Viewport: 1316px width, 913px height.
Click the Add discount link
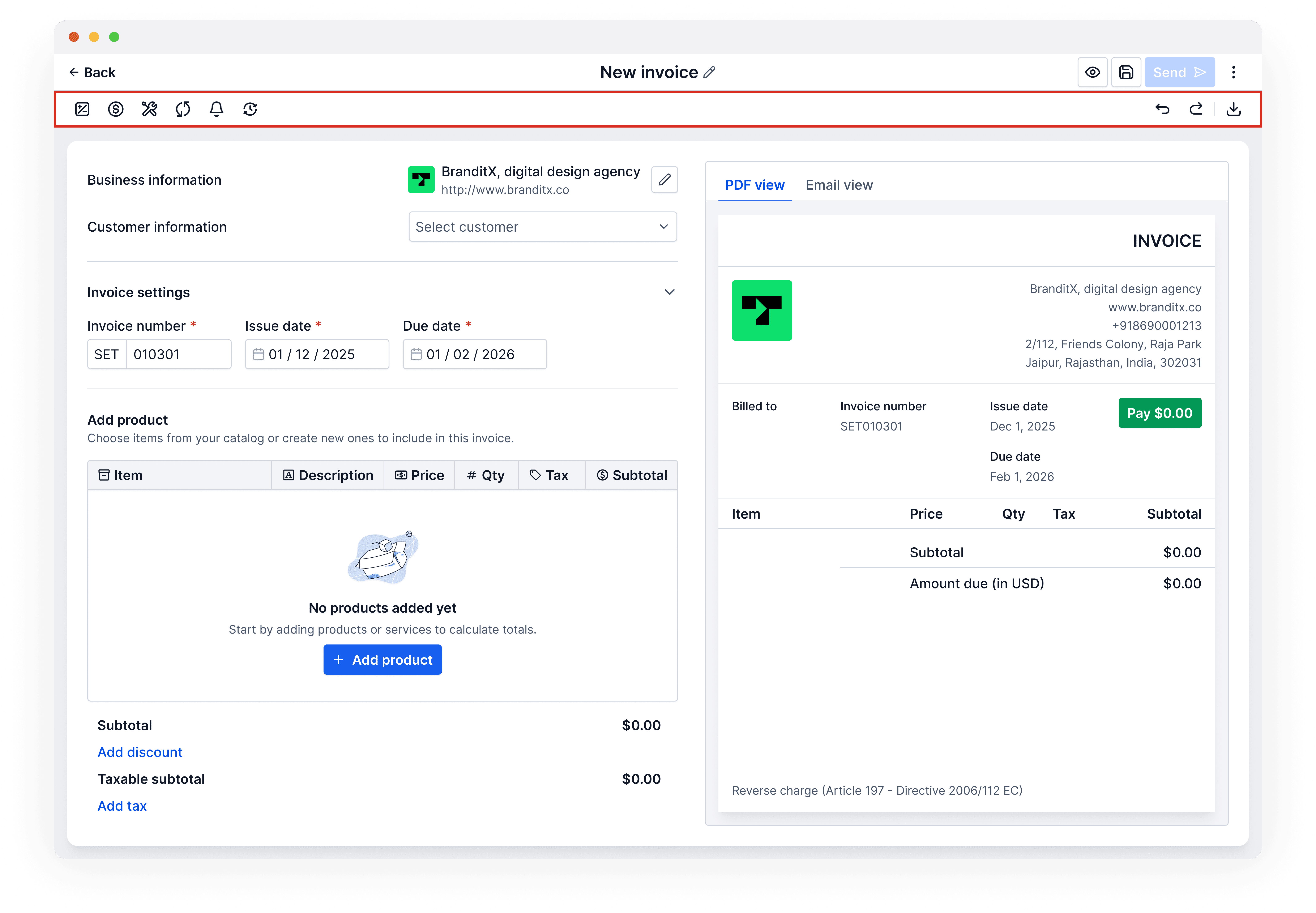[140, 752]
